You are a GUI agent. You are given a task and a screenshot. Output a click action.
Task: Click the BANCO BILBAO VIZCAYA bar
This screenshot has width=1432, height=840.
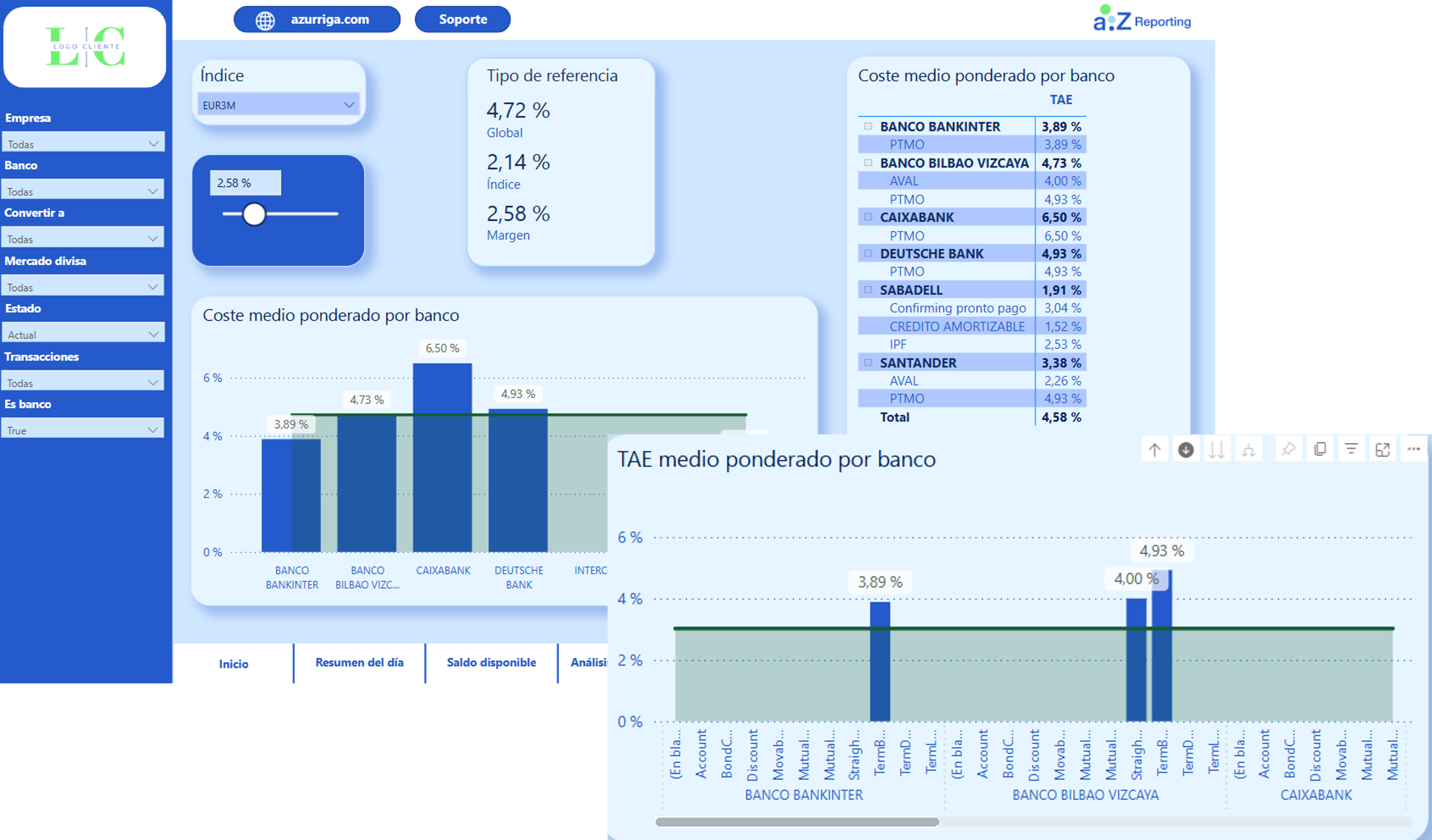point(367,484)
